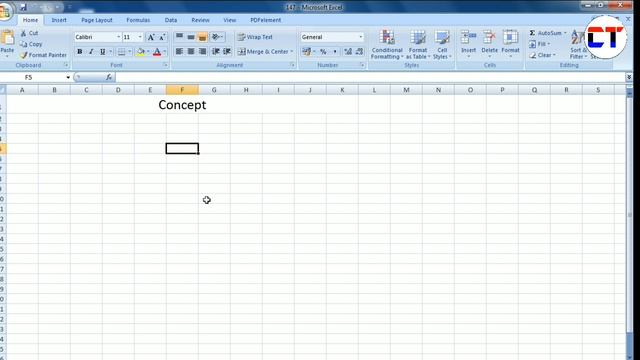Open the text Orientation button
Viewport: 640px width, 360px height.
tap(217, 37)
